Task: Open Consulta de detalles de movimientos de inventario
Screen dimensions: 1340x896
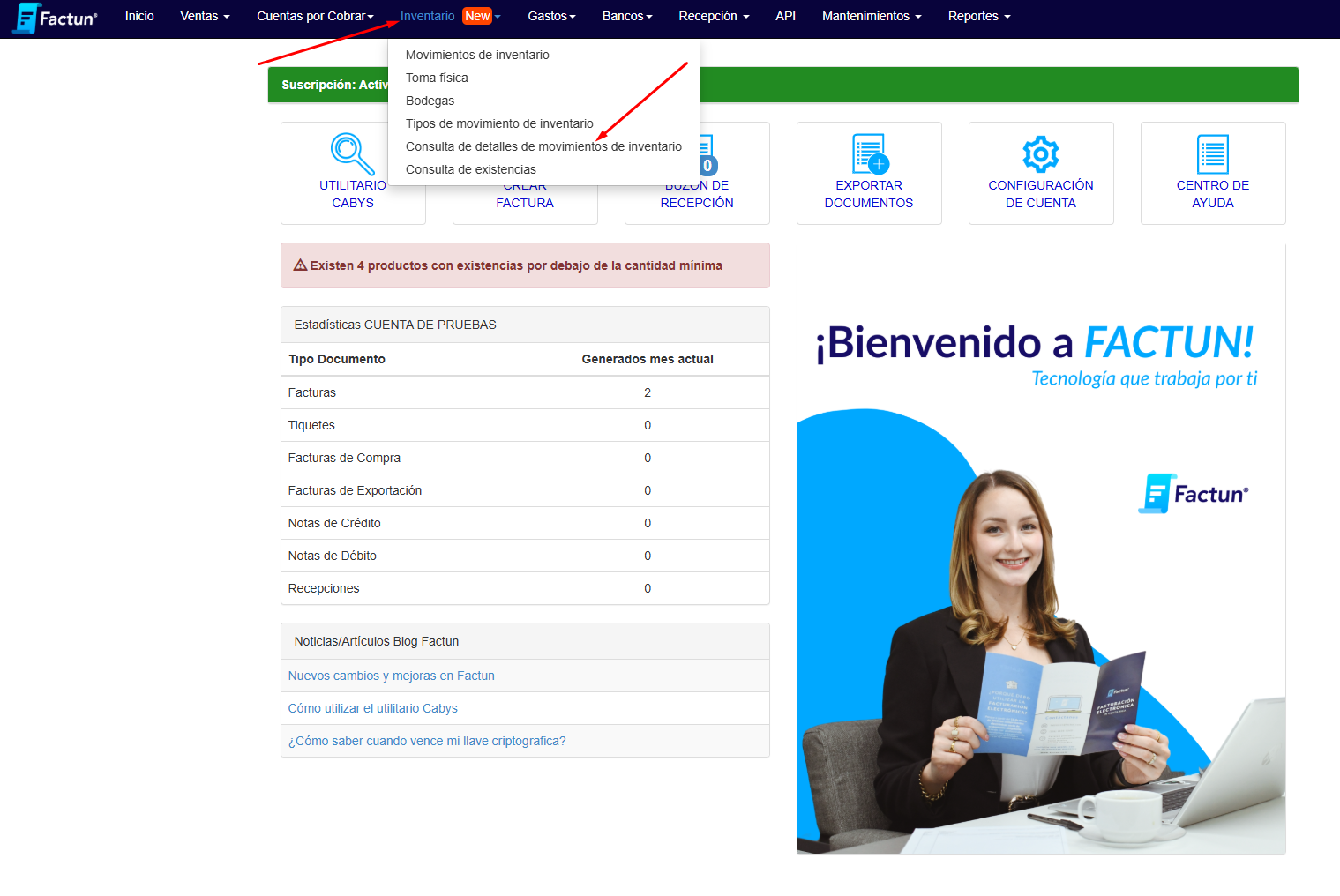Action: point(543,146)
